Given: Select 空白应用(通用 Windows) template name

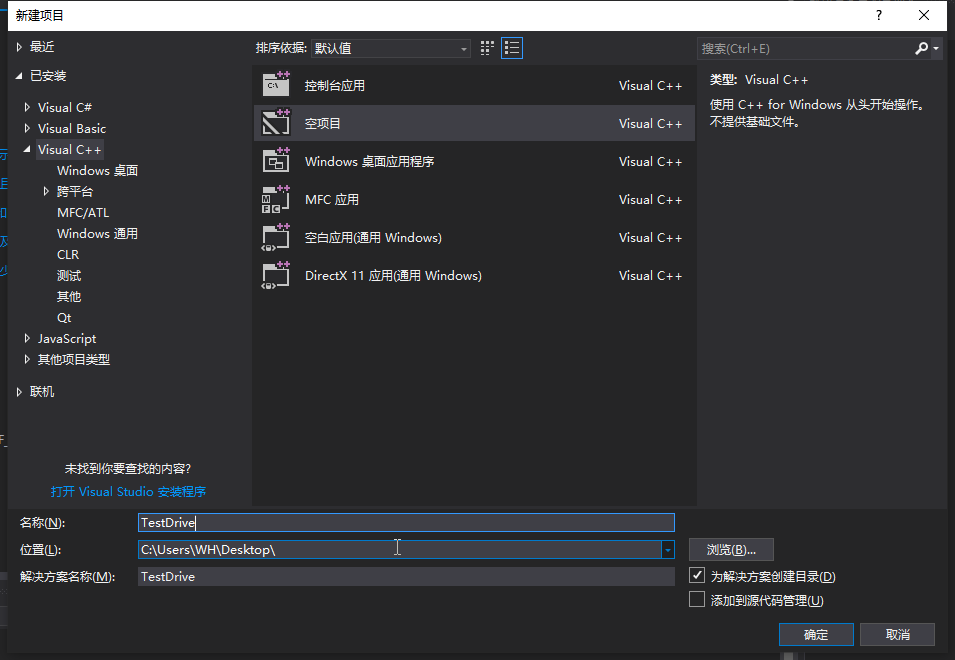Looking at the screenshot, I should [373, 237].
